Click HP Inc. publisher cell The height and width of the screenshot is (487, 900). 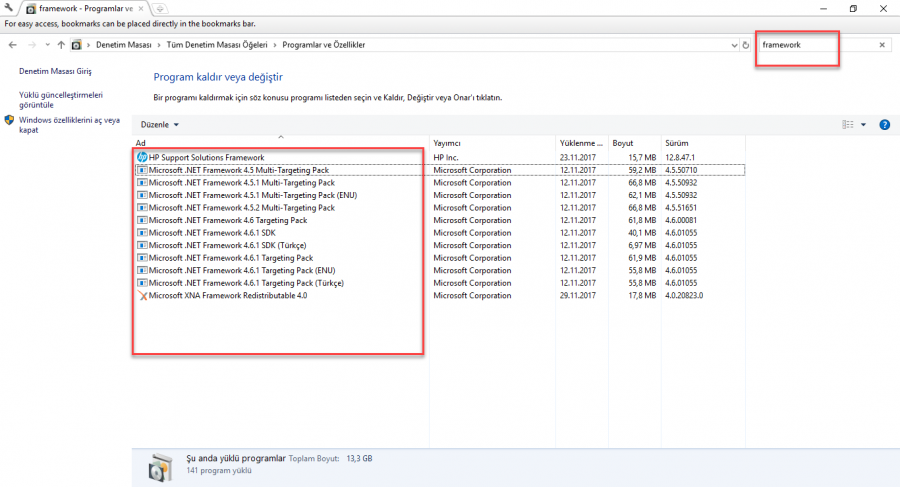click(446, 157)
